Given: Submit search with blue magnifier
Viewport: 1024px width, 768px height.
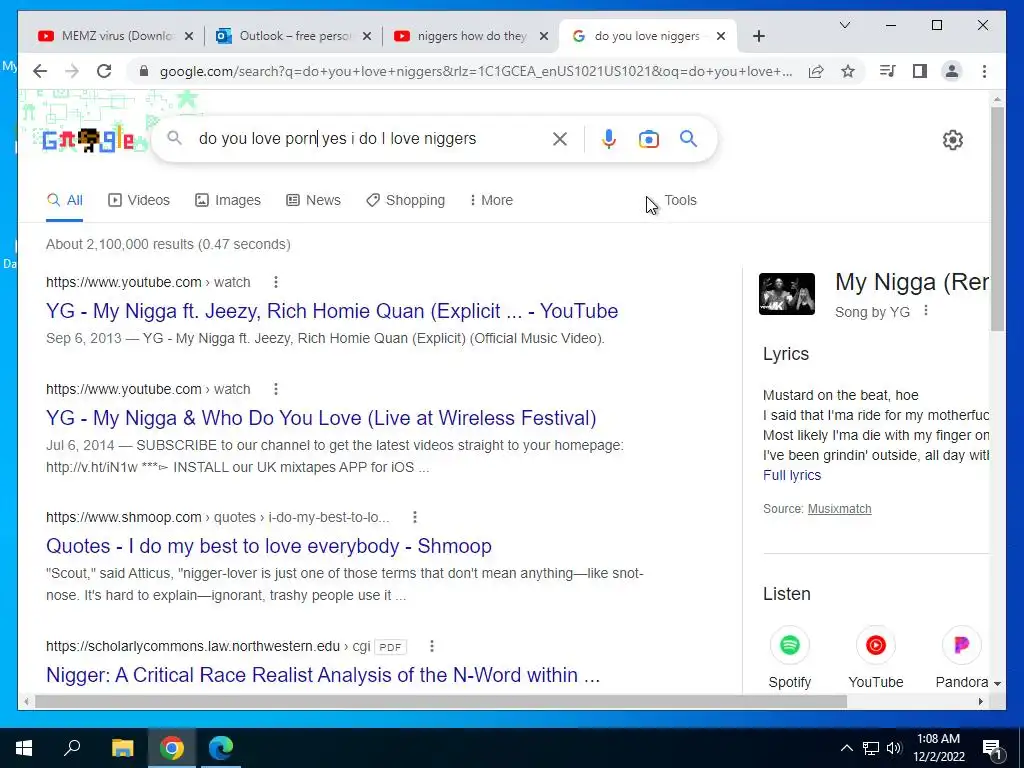Looking at the screenshot, I should 688,138.
